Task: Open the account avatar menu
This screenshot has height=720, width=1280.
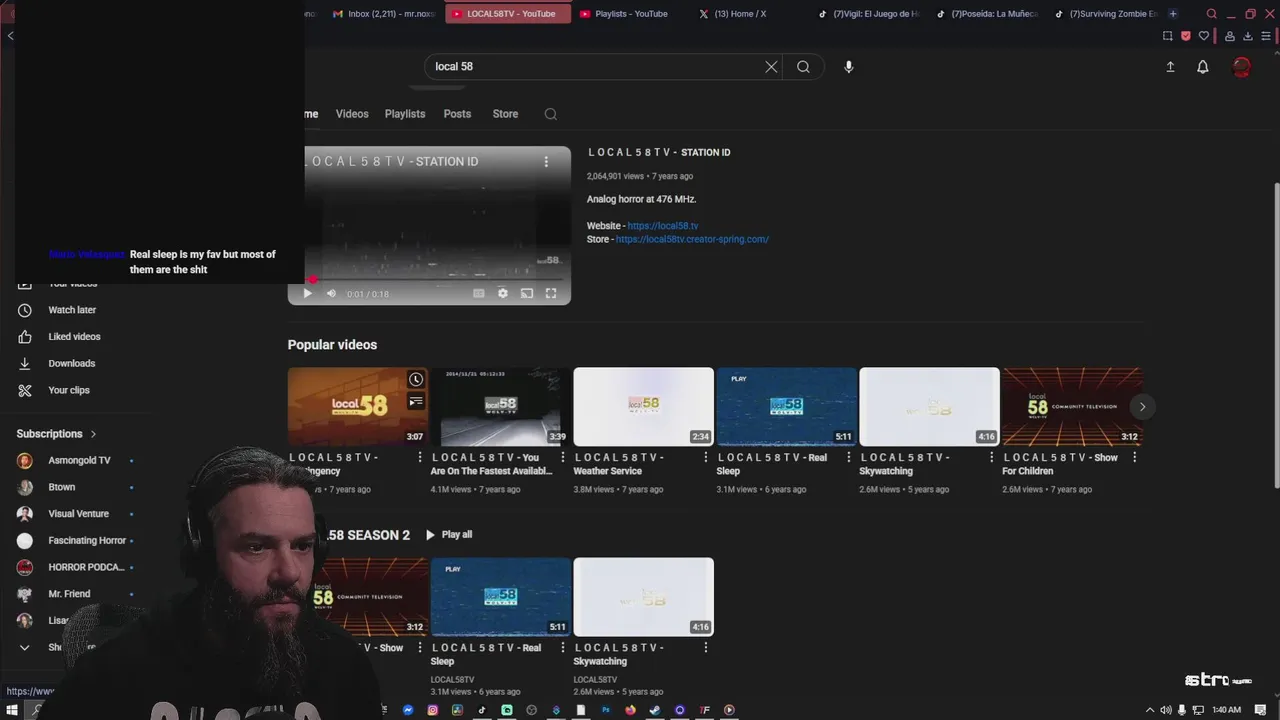Action: tap(1242, 67)
